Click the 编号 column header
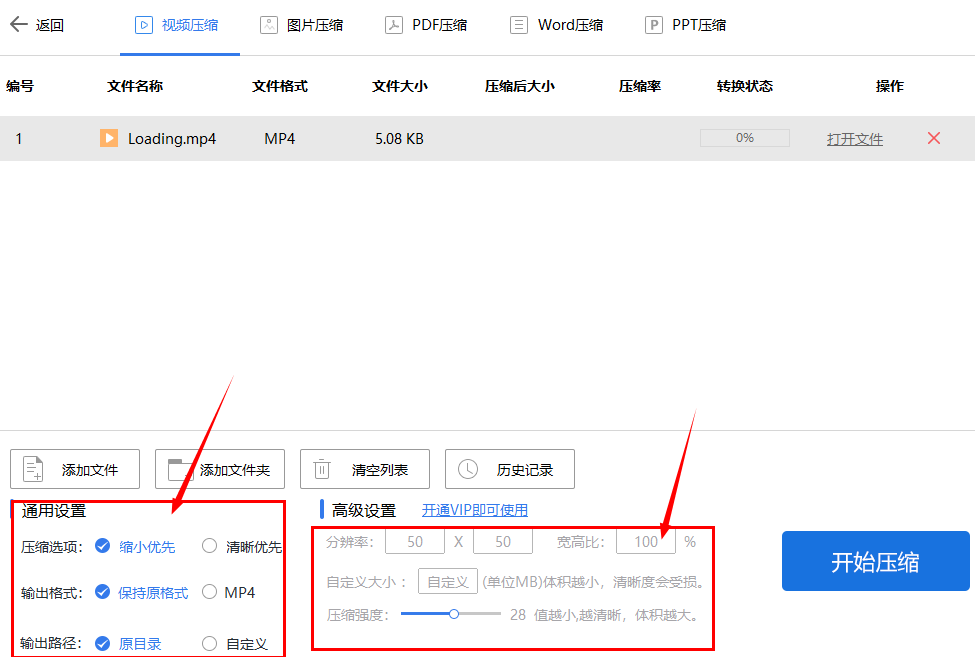The image size is (975, 657). [20, 86]
